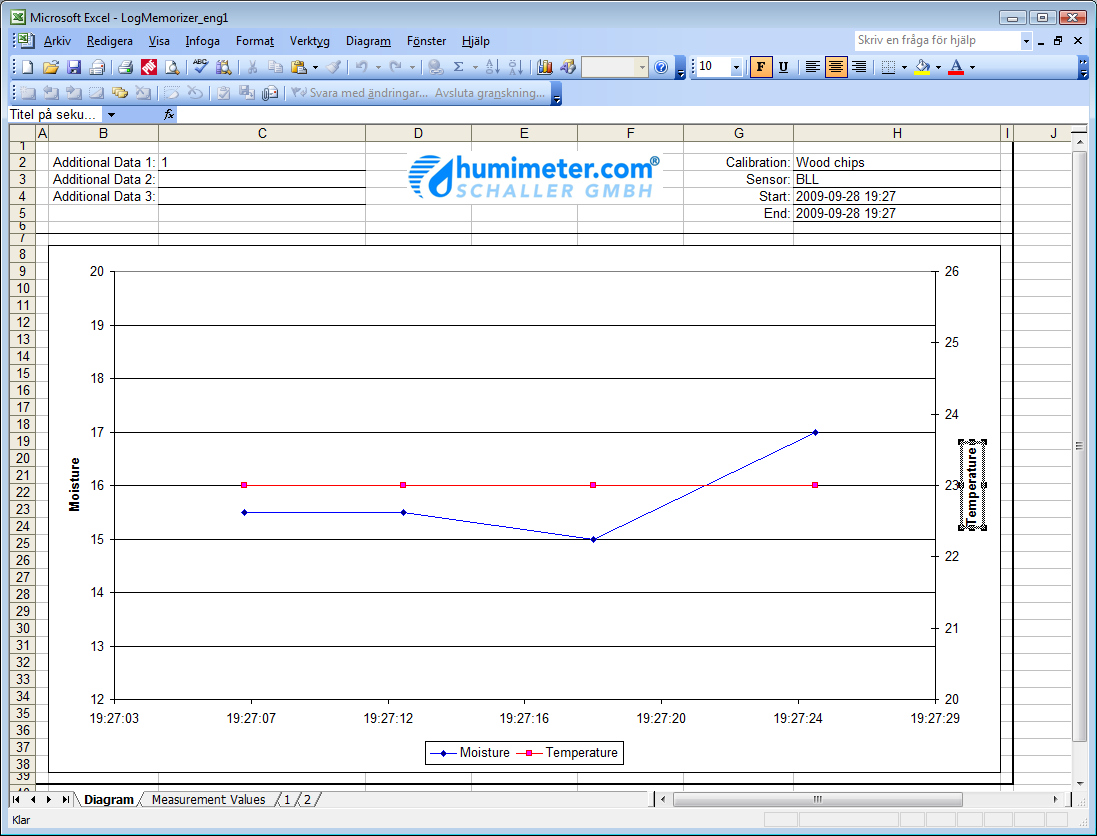Expand formatting toolbar options at right end

(x=1083, y=68)
